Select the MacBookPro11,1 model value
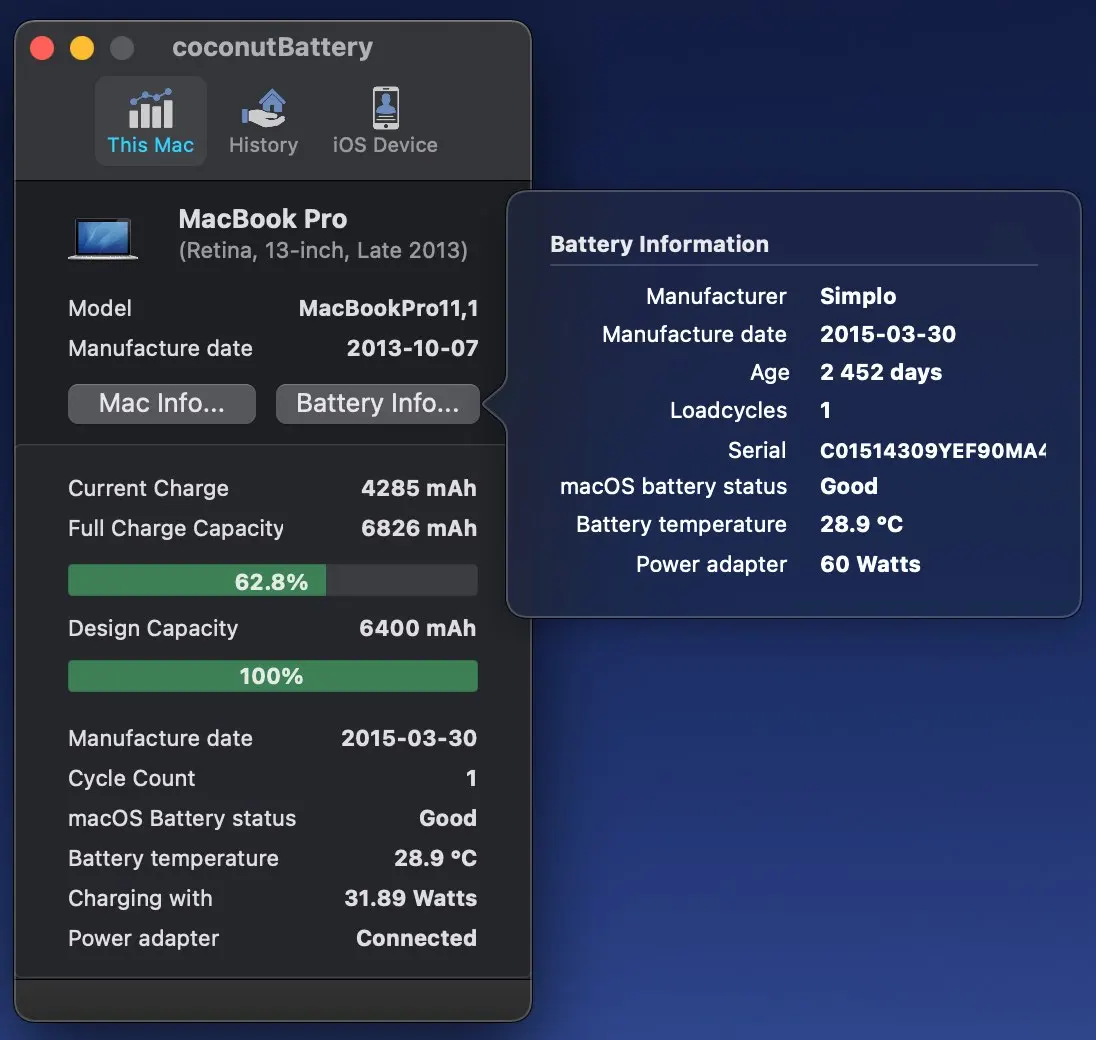Viewport: 1096px width, 1040px height. (x=389, y=308)
